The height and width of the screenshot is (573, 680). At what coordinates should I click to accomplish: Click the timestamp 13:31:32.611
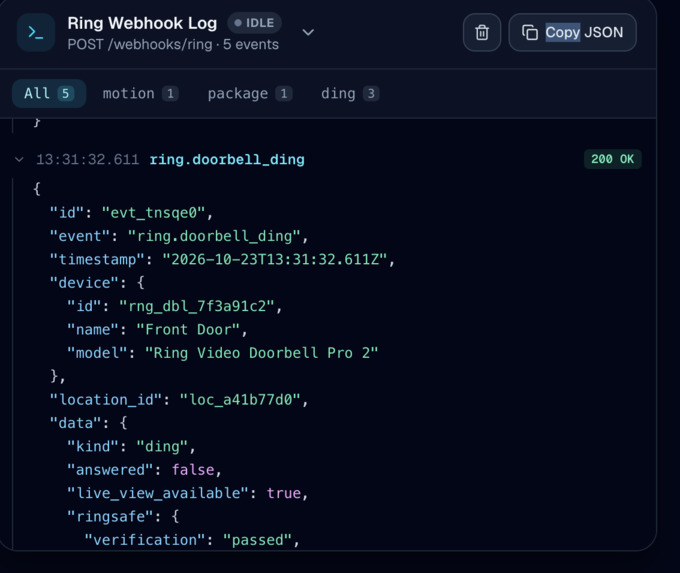87,160
